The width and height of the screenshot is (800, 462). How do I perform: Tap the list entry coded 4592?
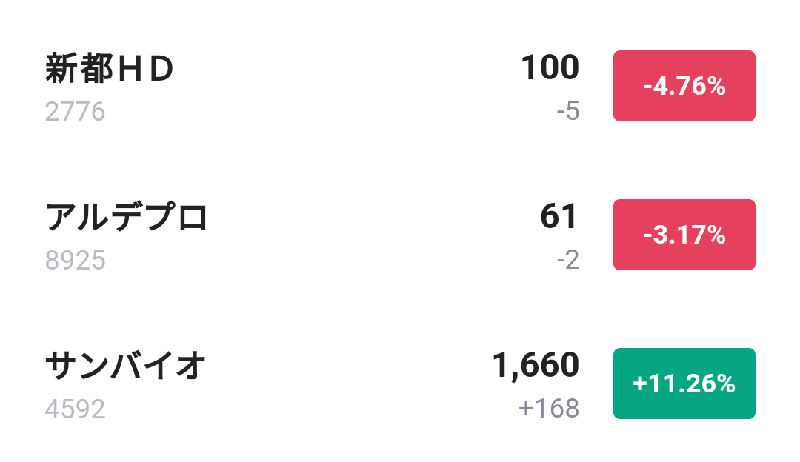[300, 386]
